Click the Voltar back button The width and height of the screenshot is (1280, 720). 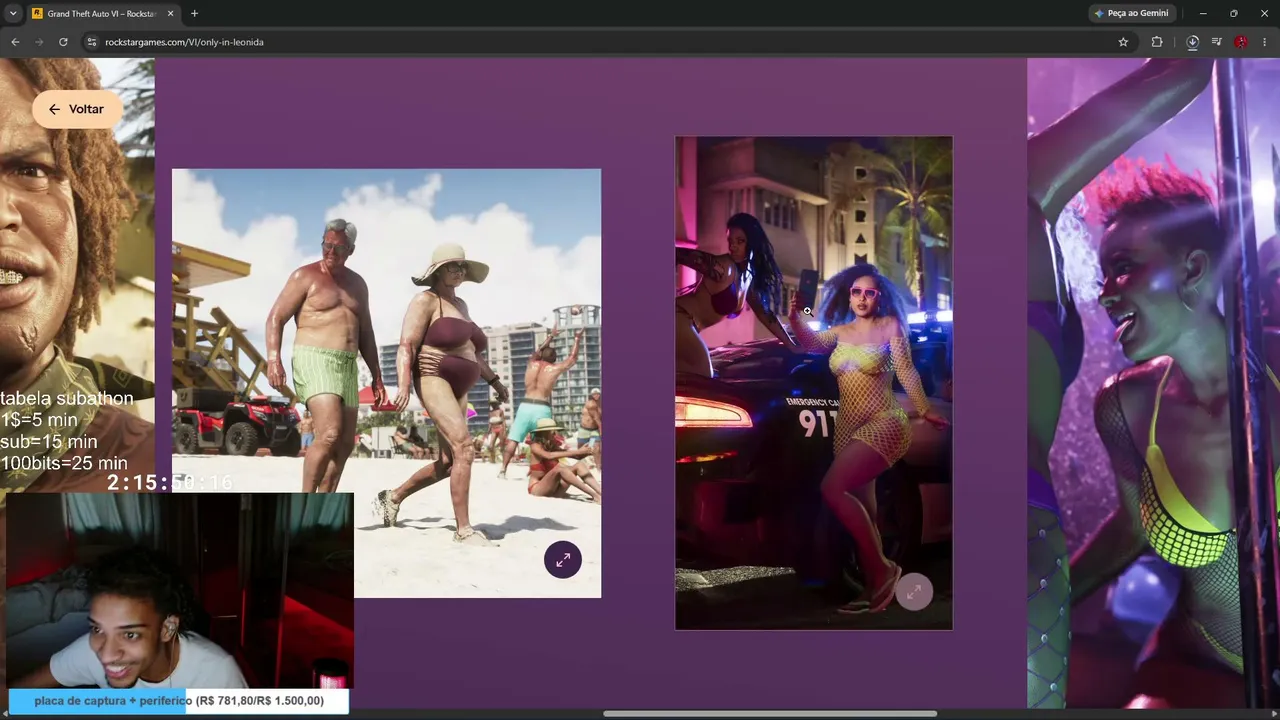click(x=77, y=109)
